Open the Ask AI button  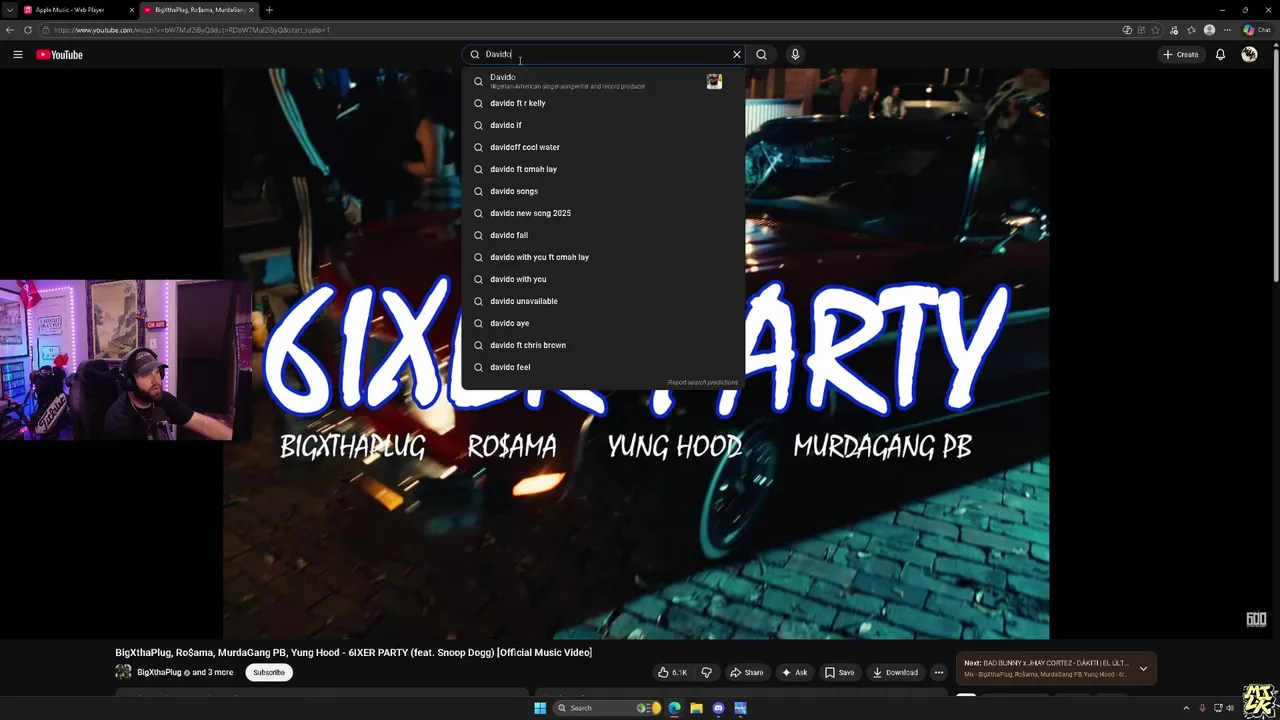[794, 672]
